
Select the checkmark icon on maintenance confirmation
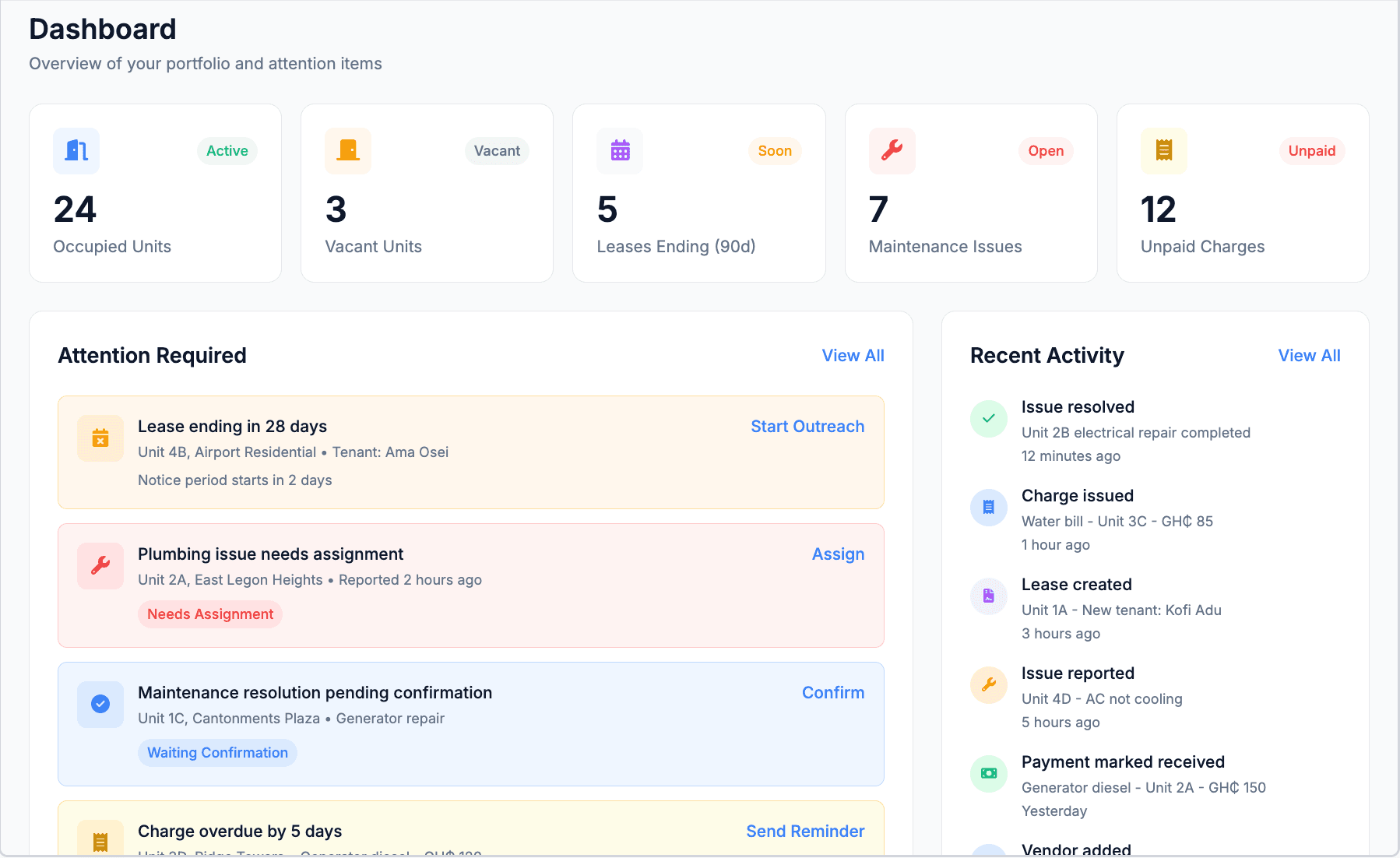[100, 705]
